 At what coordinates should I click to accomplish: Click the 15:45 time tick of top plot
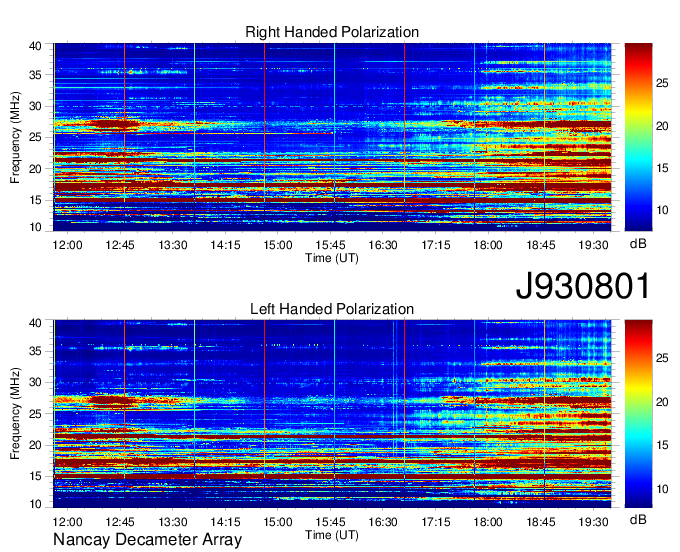[x=330, y=245]
